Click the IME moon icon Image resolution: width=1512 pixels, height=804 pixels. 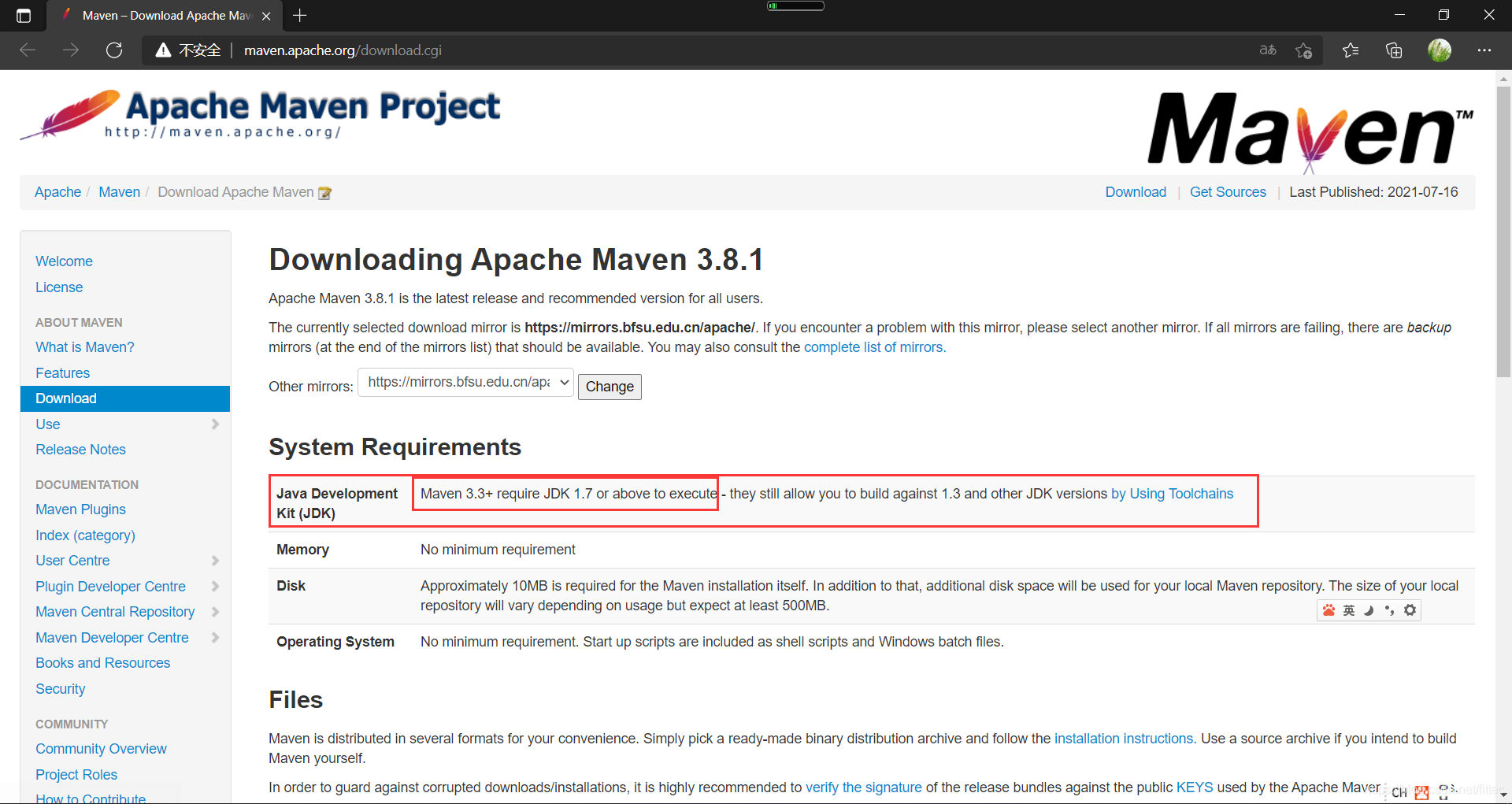pyautogui.click(x=1369, y=610)
